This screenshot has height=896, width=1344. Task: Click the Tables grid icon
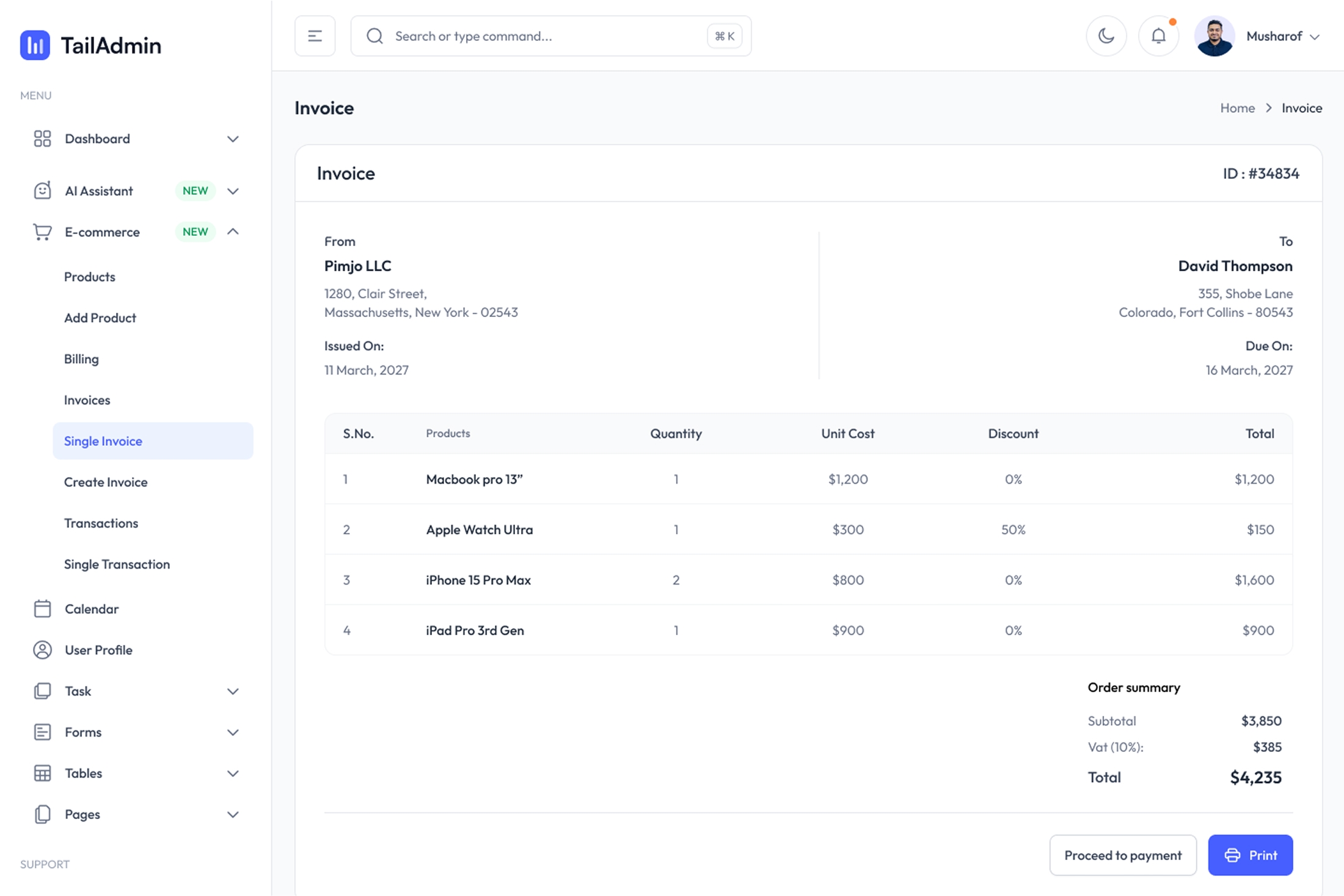pyautogui.click(x=42, y=773)
